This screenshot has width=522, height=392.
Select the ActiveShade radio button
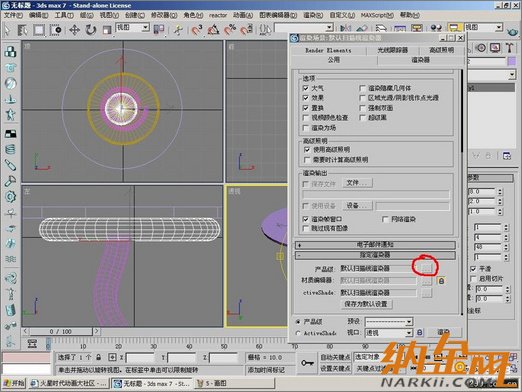298,333
